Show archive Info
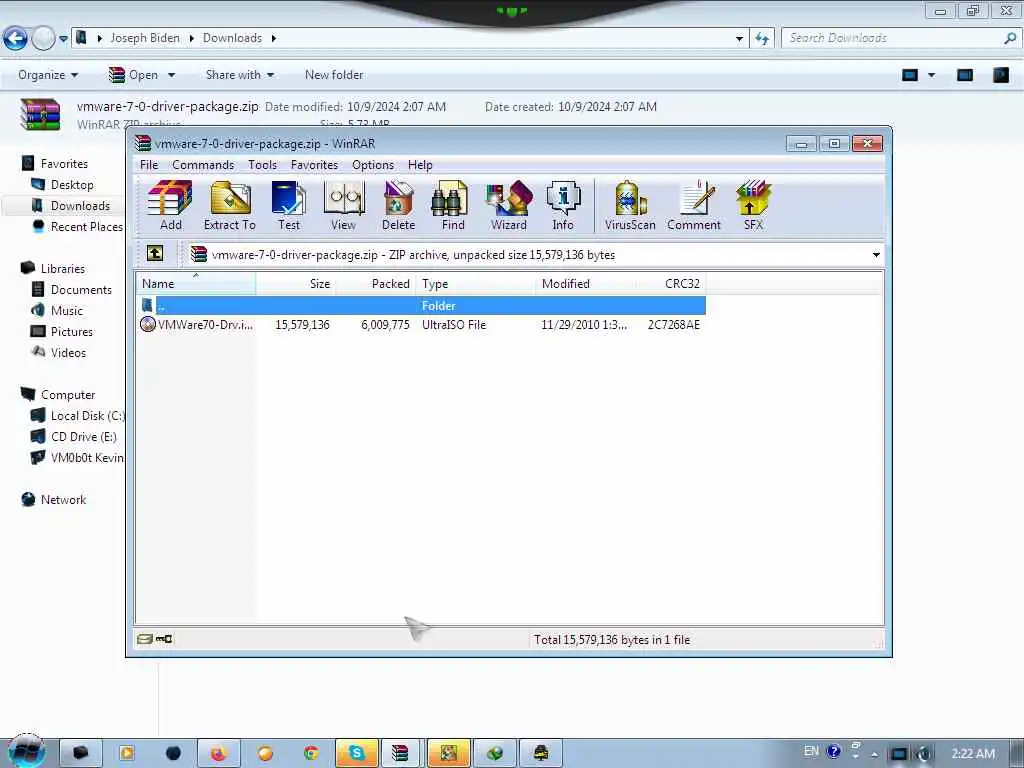 [563, 205]
